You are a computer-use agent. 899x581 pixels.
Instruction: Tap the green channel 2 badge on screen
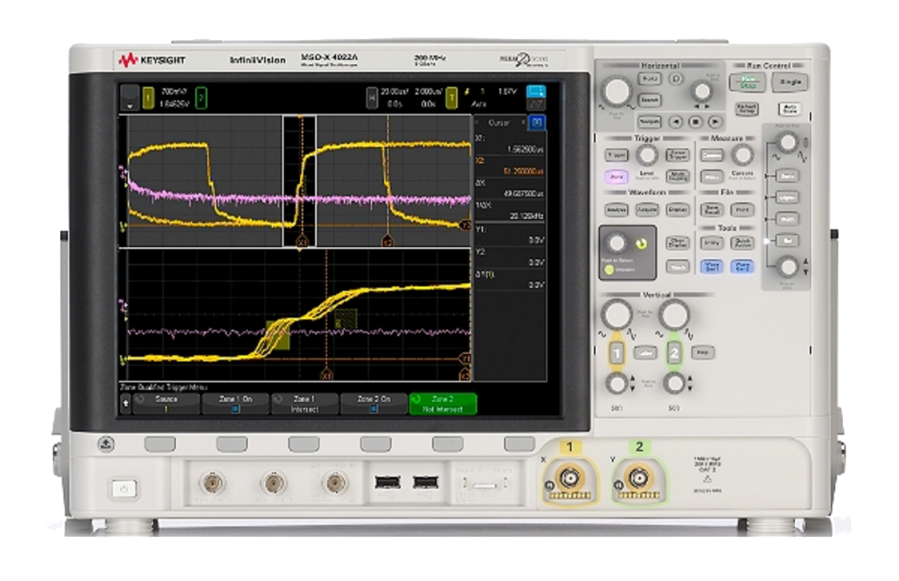201,98
